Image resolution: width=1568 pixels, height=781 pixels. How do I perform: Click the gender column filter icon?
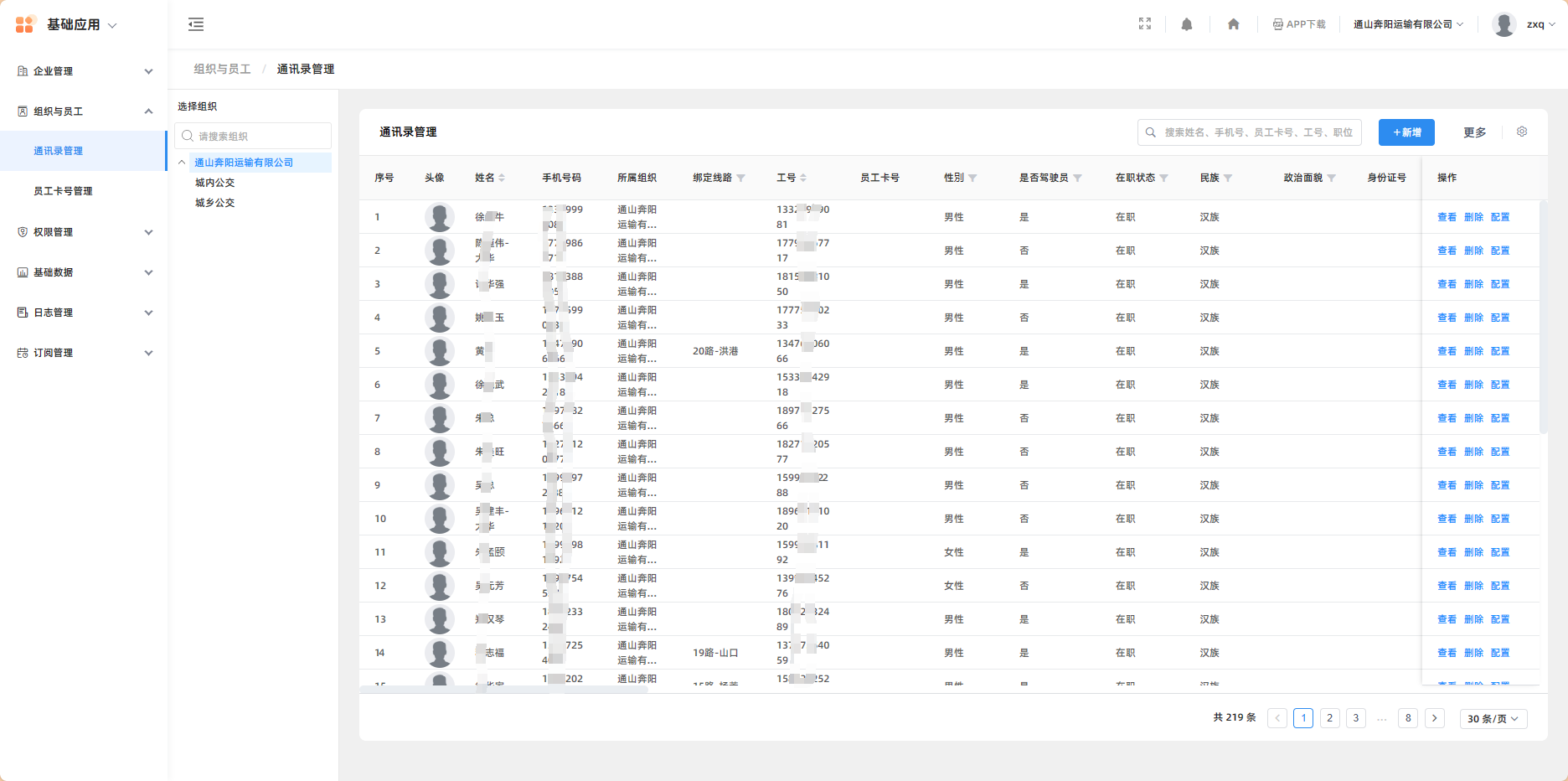[972, 178]
